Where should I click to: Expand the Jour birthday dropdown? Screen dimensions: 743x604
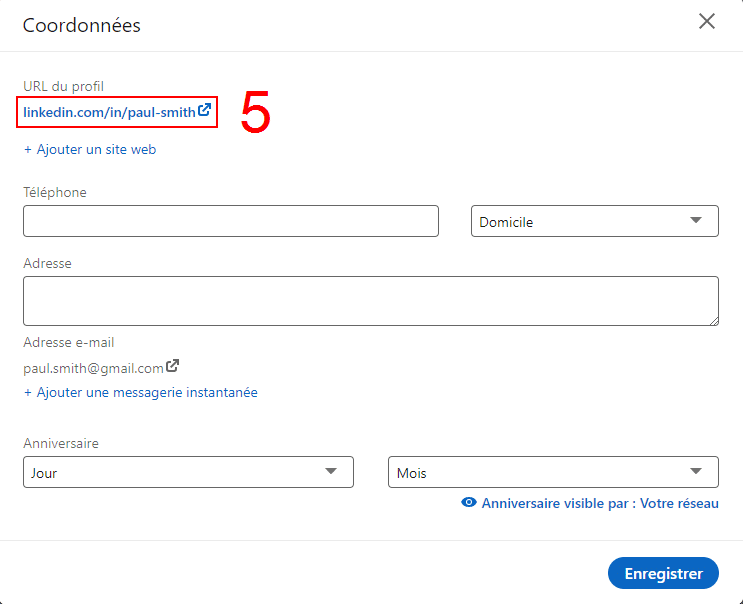tap(188, 473)
